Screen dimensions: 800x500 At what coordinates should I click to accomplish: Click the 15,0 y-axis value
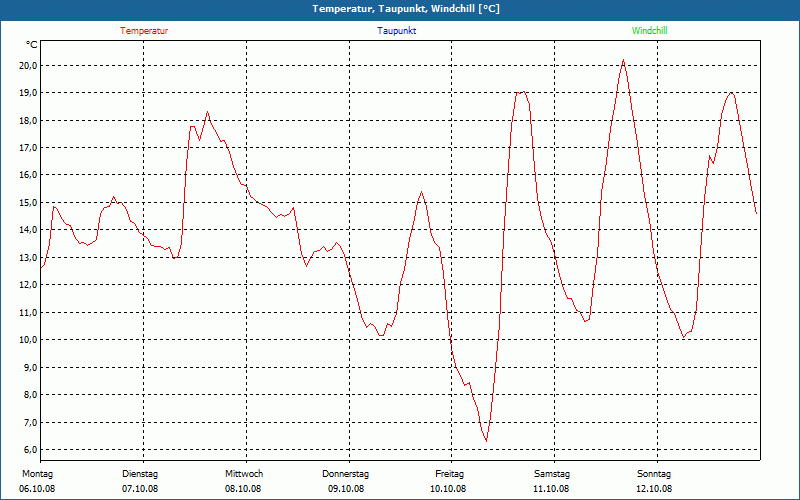(x=28, y=203)
